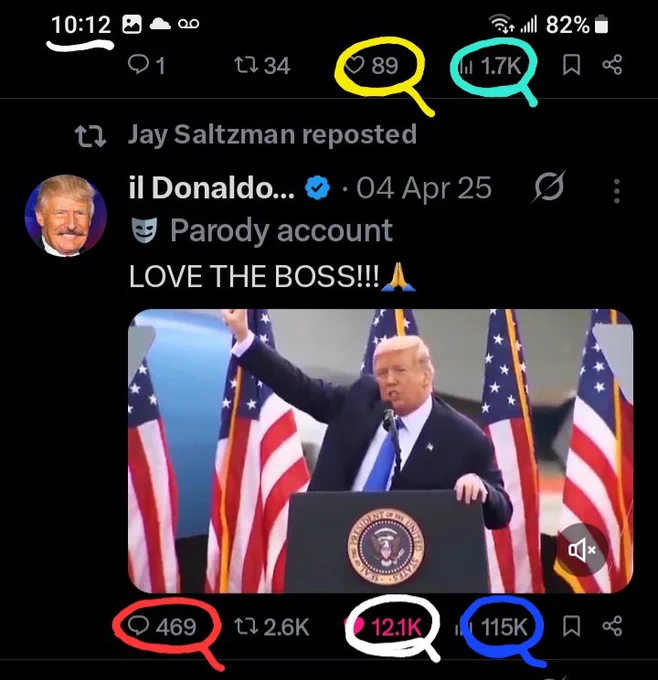Viewport: 658px width, 680px height.
Task: View the 115K views analytics
Action: pyautogui.click(x=491, y=627)
